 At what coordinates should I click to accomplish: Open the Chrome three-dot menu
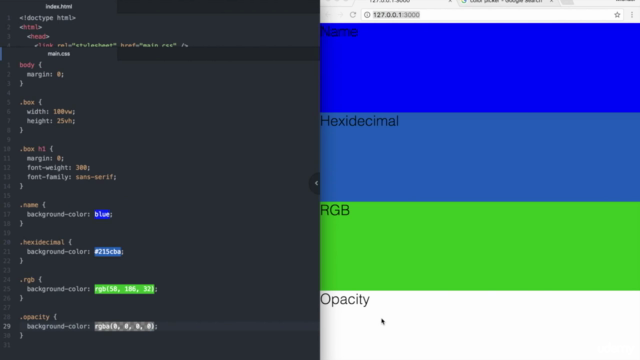632,15
